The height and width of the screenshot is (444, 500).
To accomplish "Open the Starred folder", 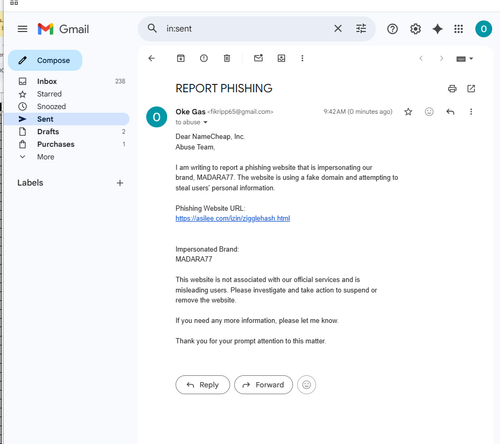I will tap(67, 94).
